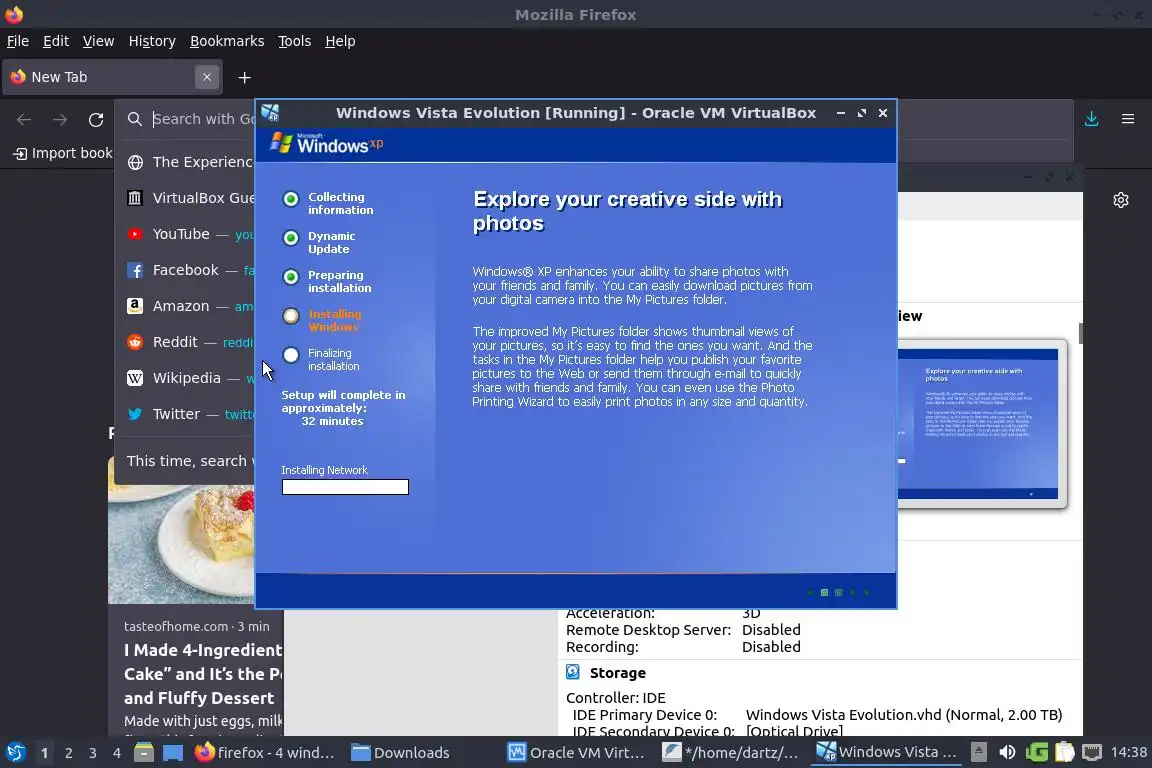Click the clock showing 14:38
The height and width of the screenshot is (768, 1152).
(x=1128, y=753)
